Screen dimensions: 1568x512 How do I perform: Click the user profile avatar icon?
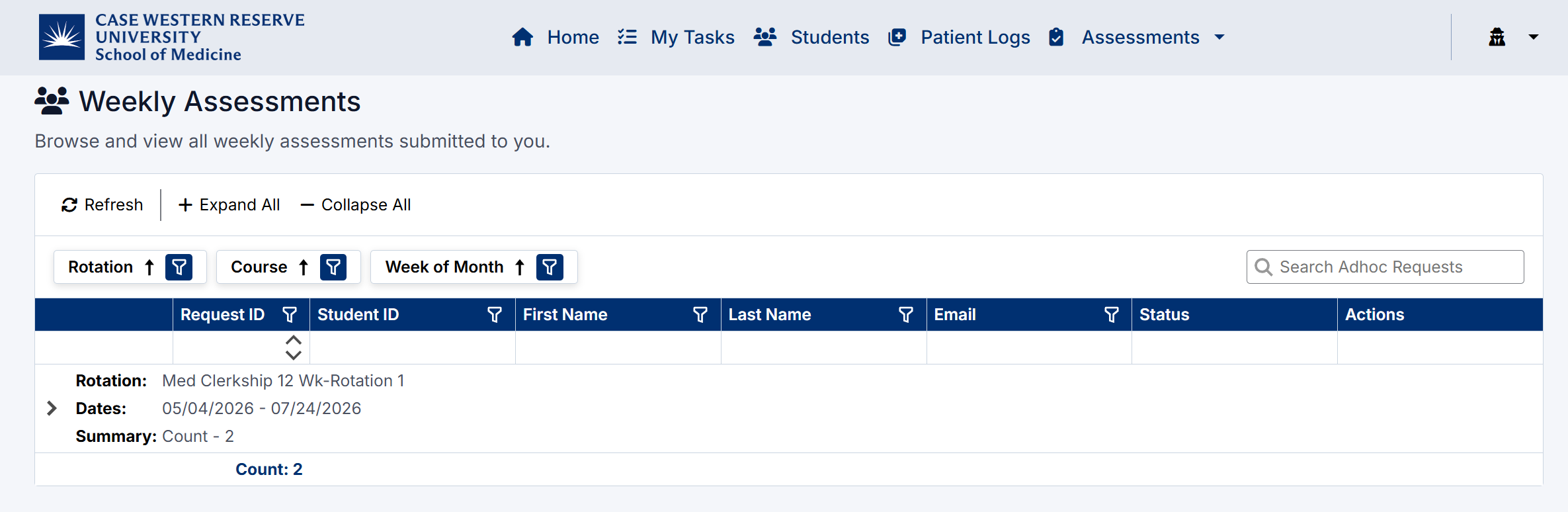point(1497,37)
